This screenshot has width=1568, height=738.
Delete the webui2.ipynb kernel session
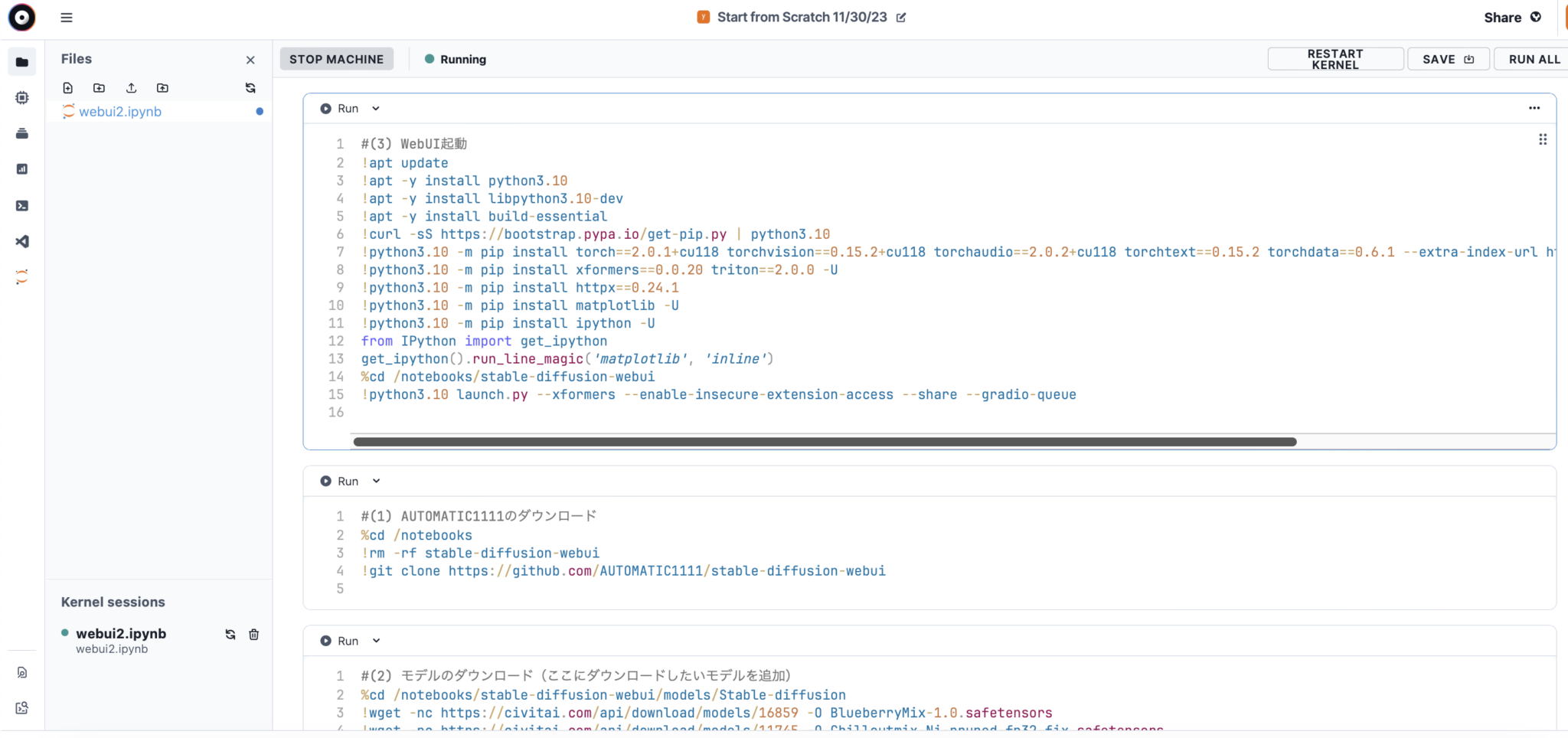(254, 635)
